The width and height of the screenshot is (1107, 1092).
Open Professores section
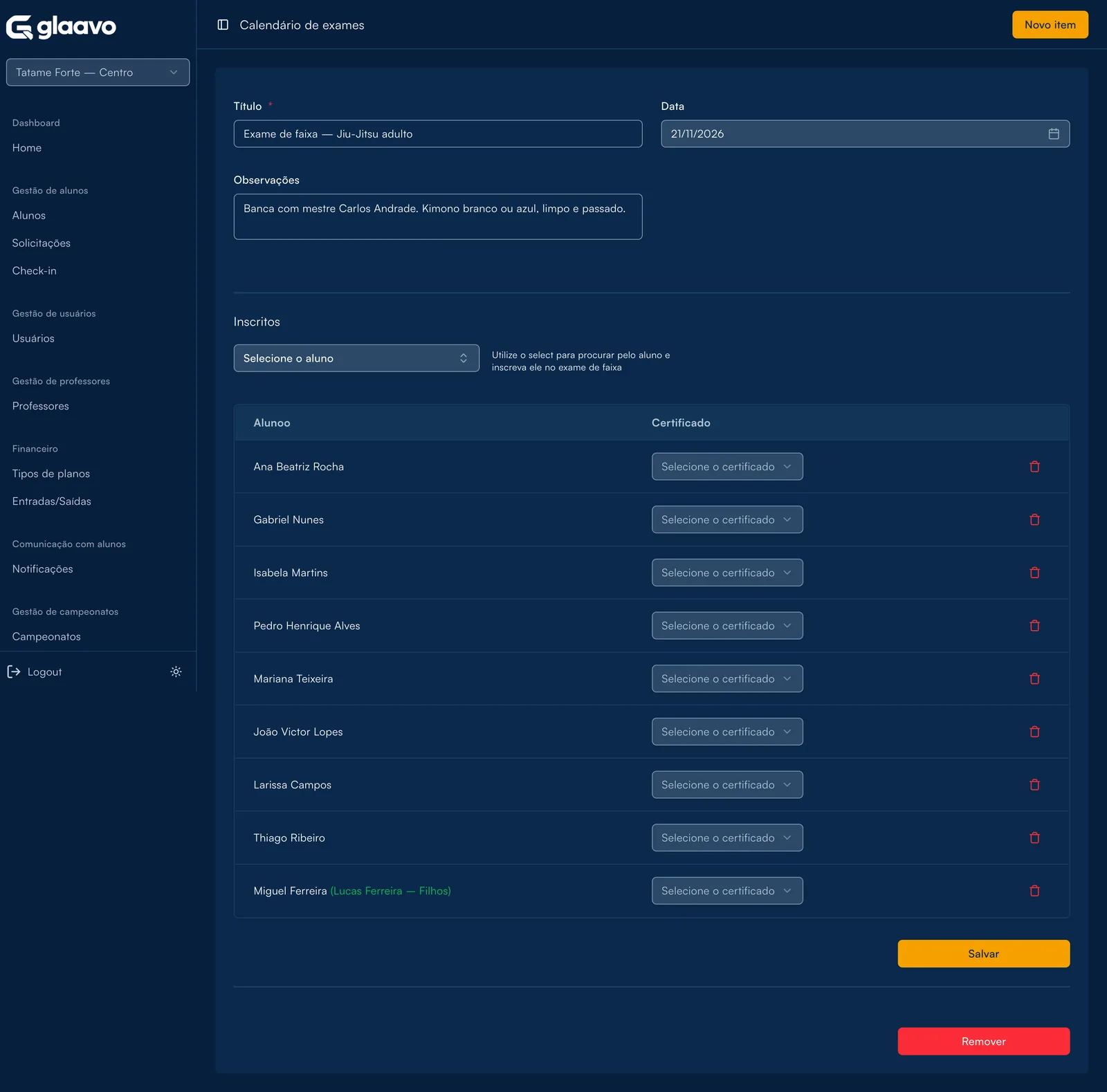(41, 407)
